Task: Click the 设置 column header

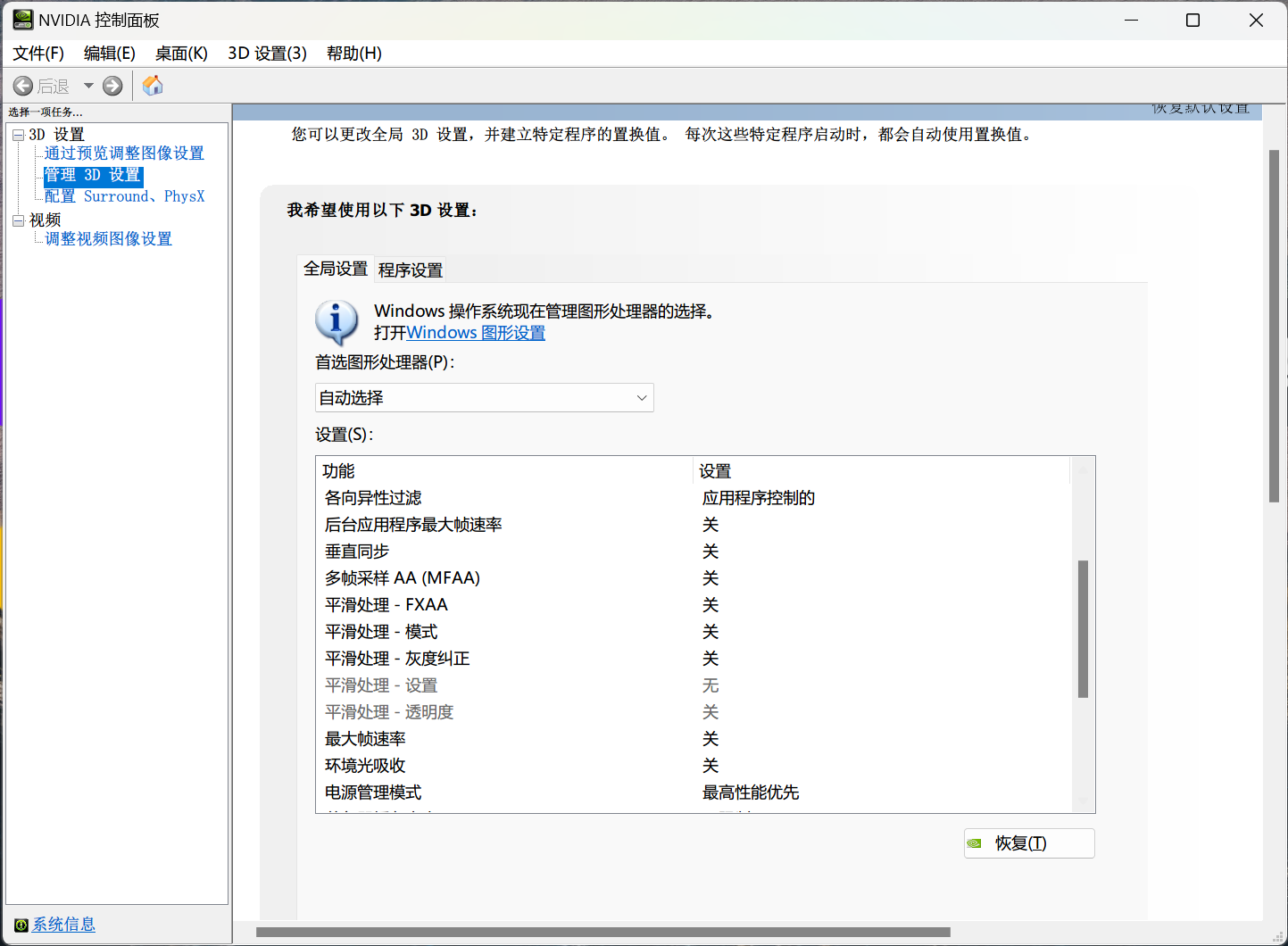Action: pyautogui.click(x=881, y=471)
